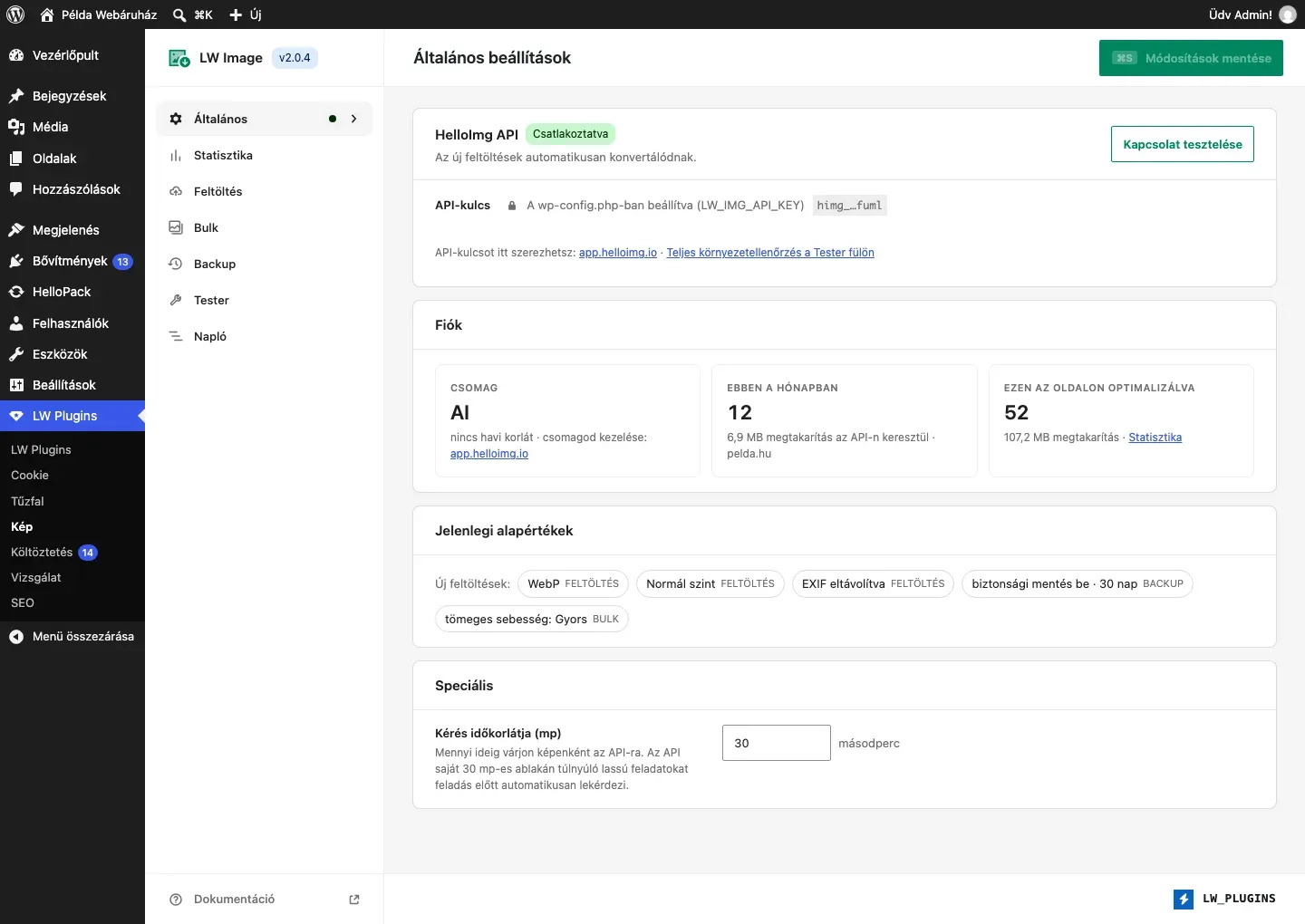Select the Általános gear icon
The height and width of the screenshot is (924, 1305).
[x=176, y=119]
